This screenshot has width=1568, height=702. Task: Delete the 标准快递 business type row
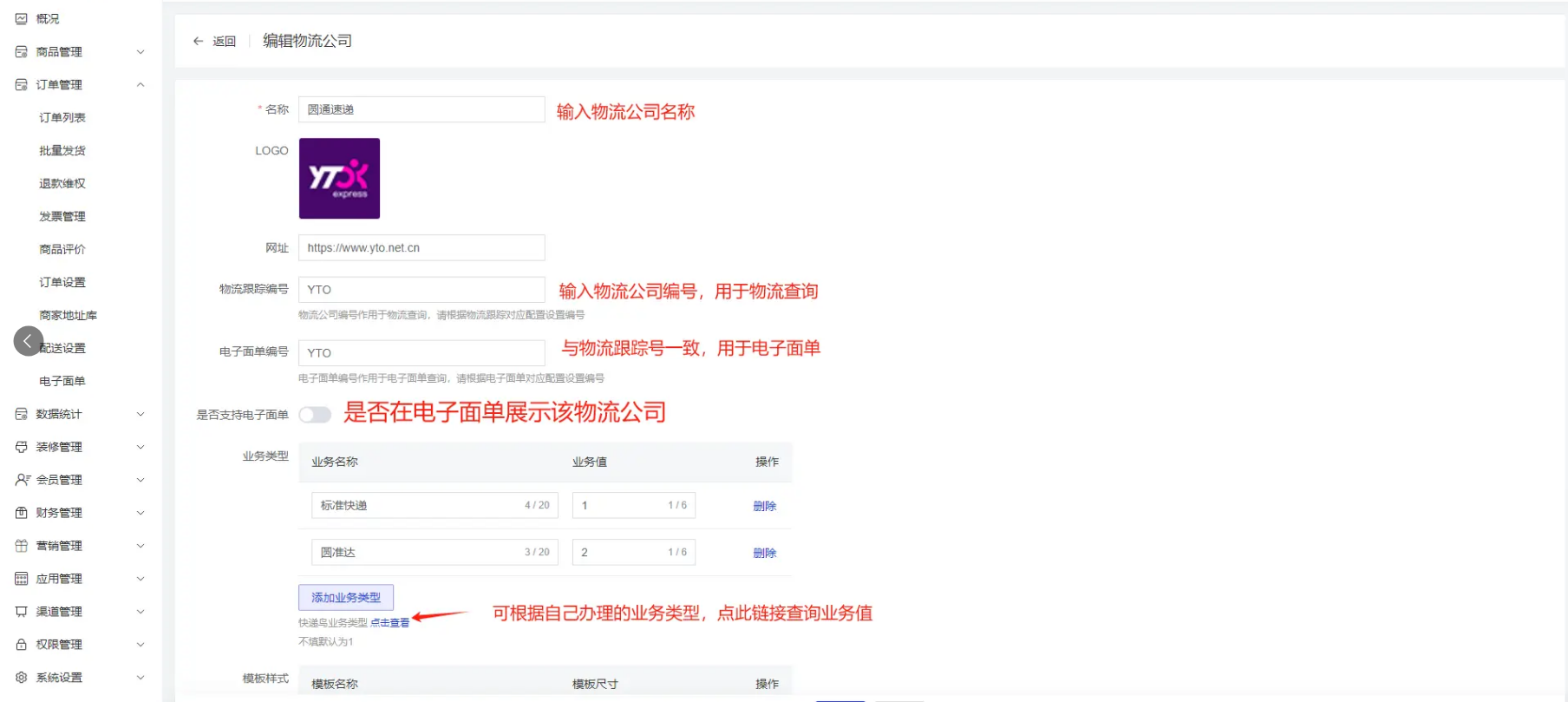pos(764,506)
